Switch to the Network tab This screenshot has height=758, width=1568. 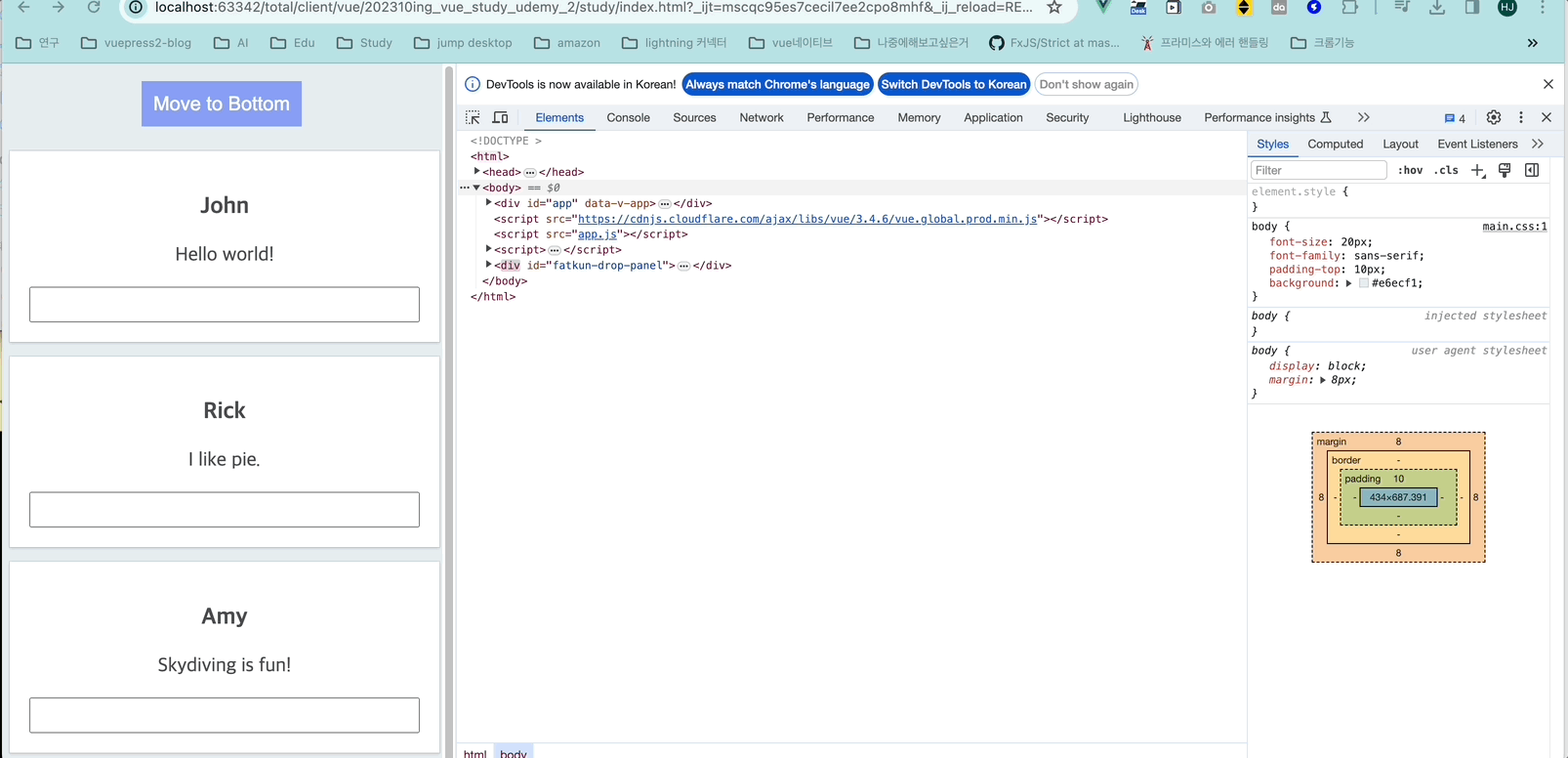point(762,117)
